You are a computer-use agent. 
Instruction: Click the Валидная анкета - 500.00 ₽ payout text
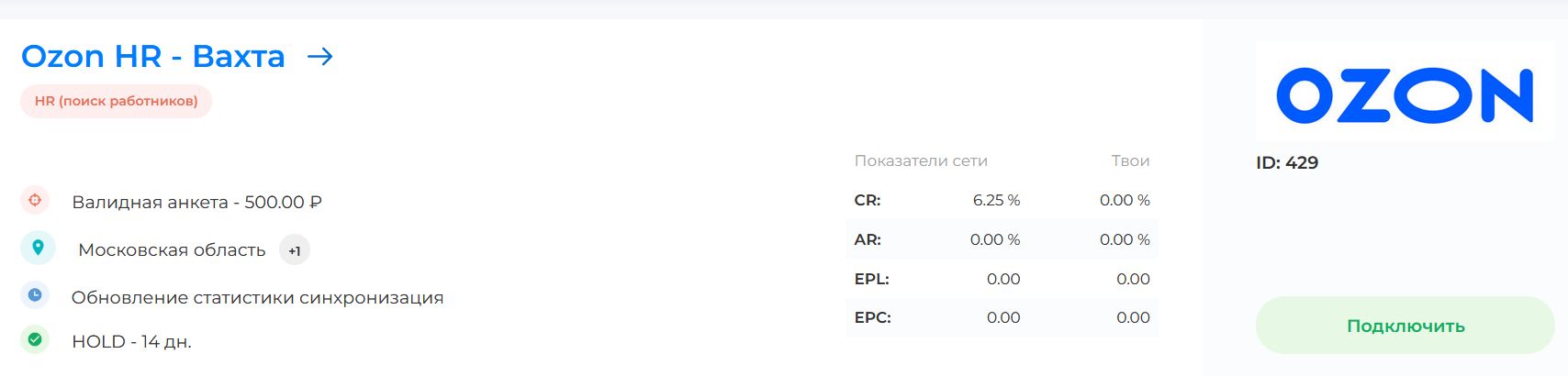[196, 203]
